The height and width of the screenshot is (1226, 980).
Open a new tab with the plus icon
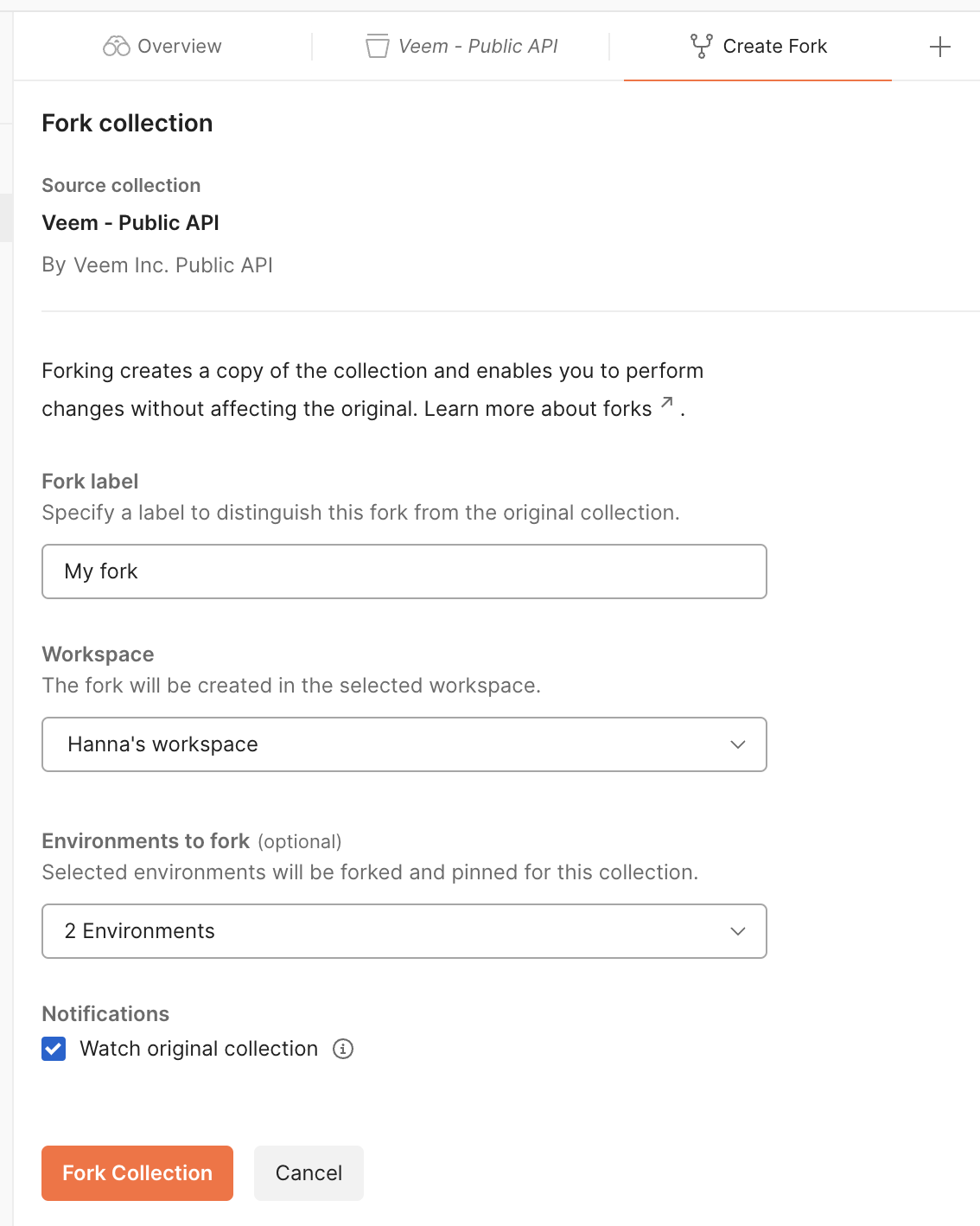[940, 47]
